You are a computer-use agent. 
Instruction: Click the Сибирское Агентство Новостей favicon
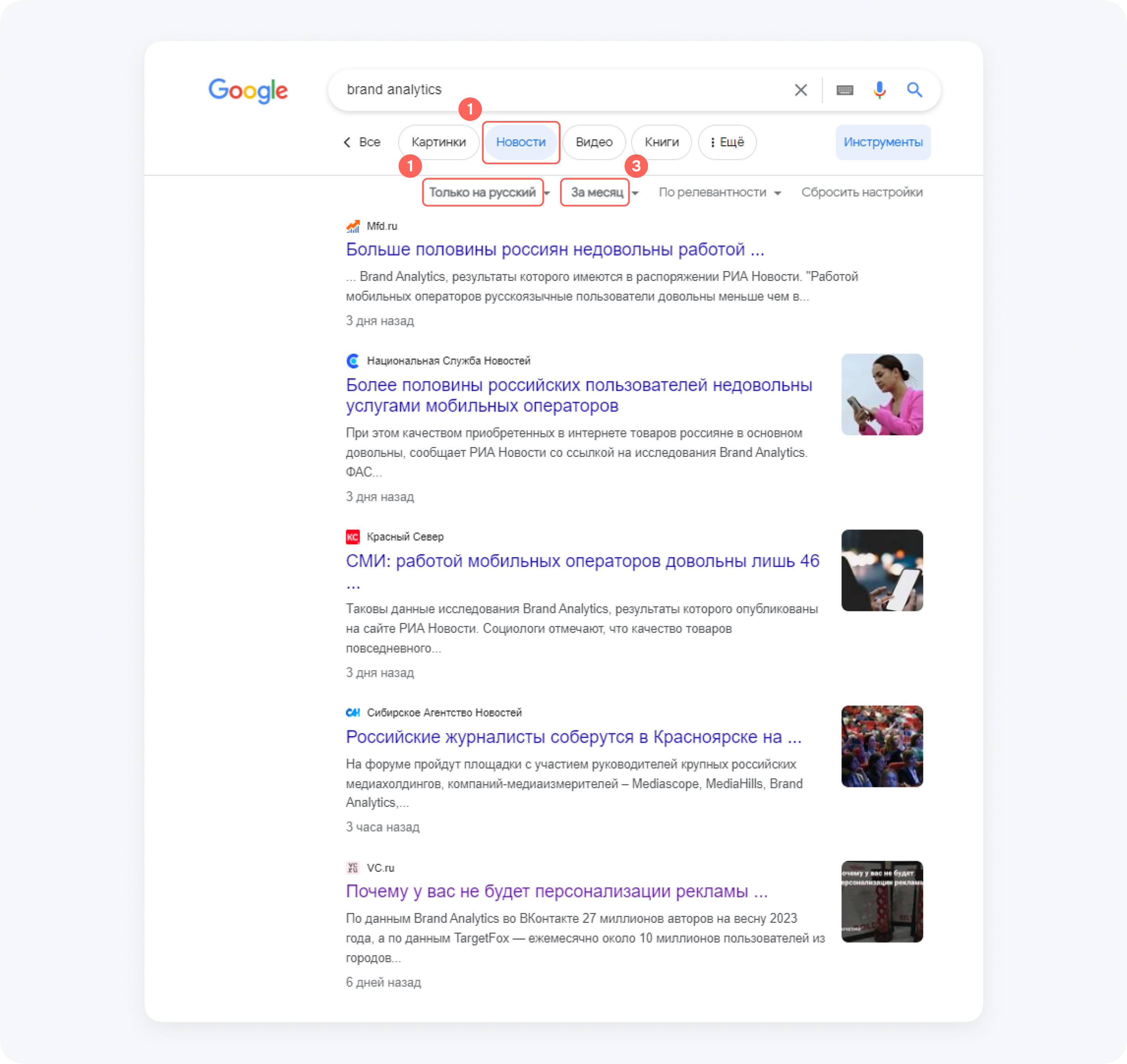point(353,712)
